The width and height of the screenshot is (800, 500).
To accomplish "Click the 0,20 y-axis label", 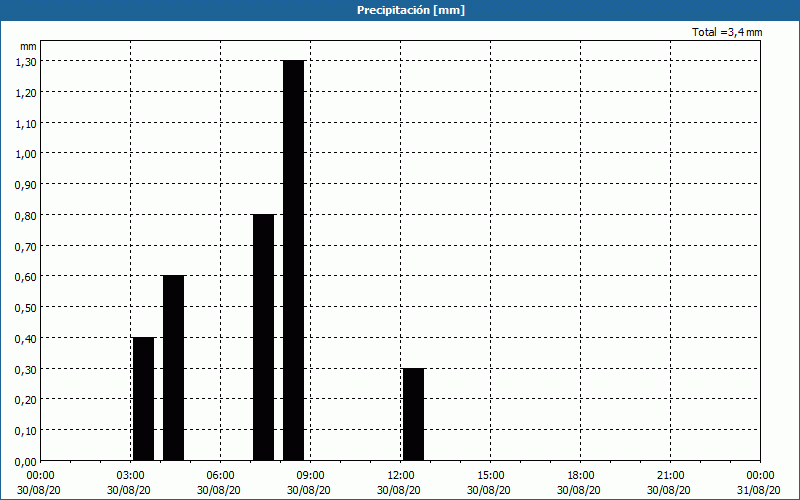I will click(x=26, y=400).
